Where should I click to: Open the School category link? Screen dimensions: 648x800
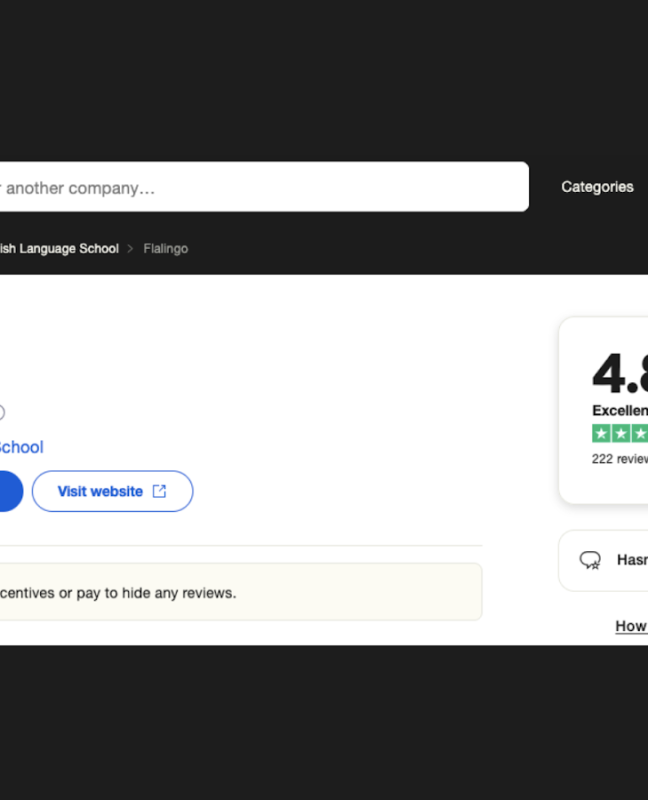tap(21, 447)
